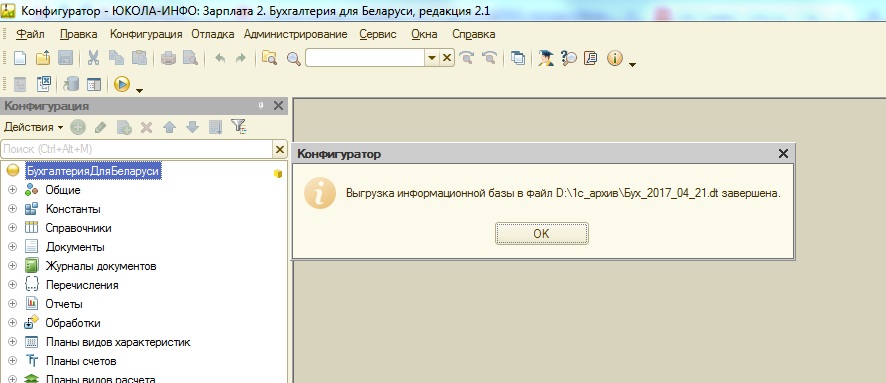Image resolution: width=886 pixels, height=383 pixels.
Task: Click the Поиск (Ctrl+Alt+M) field
Action: tap(137, 149)
